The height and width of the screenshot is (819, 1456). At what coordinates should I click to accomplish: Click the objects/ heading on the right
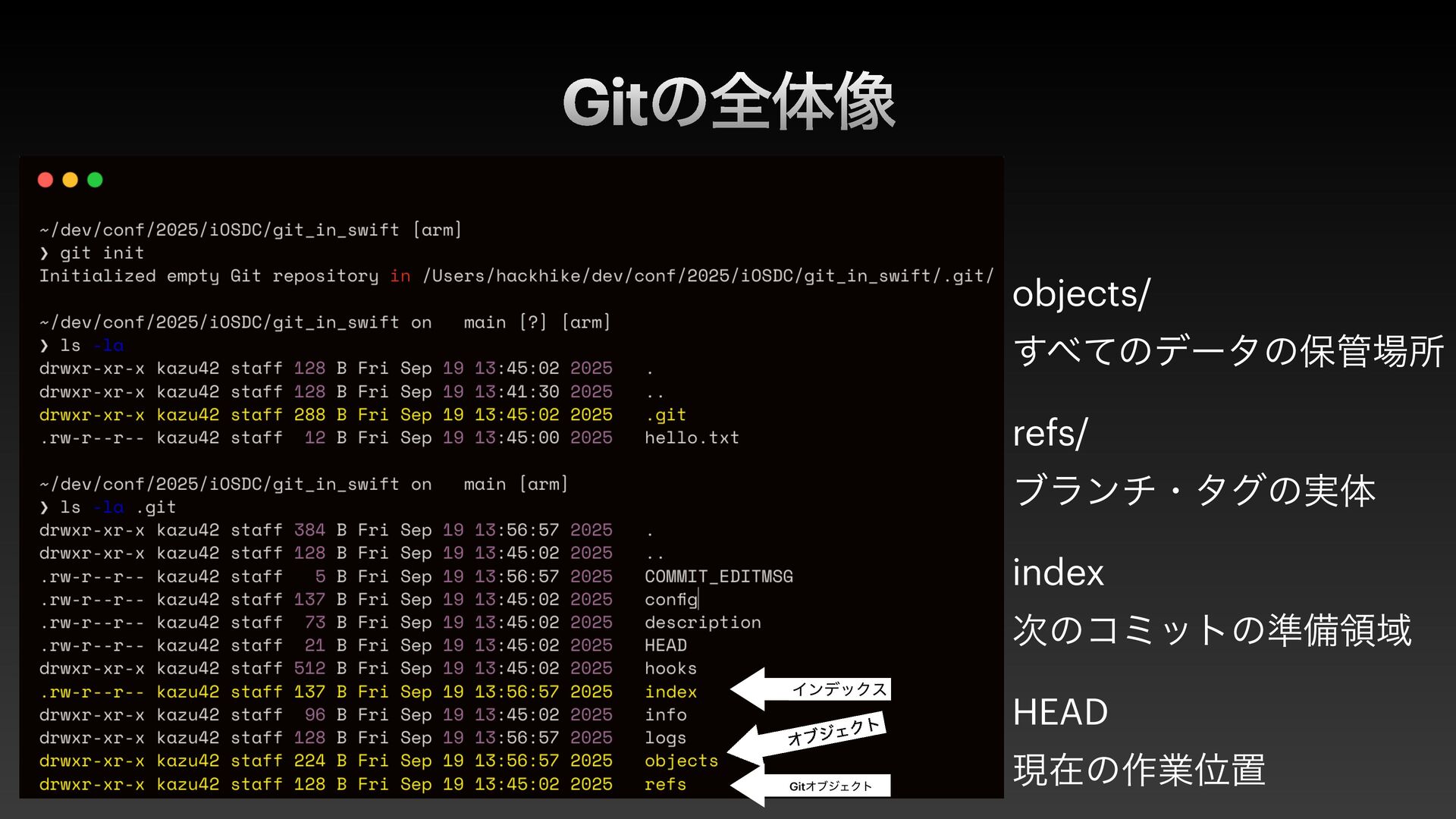[x=1081, y=293]
